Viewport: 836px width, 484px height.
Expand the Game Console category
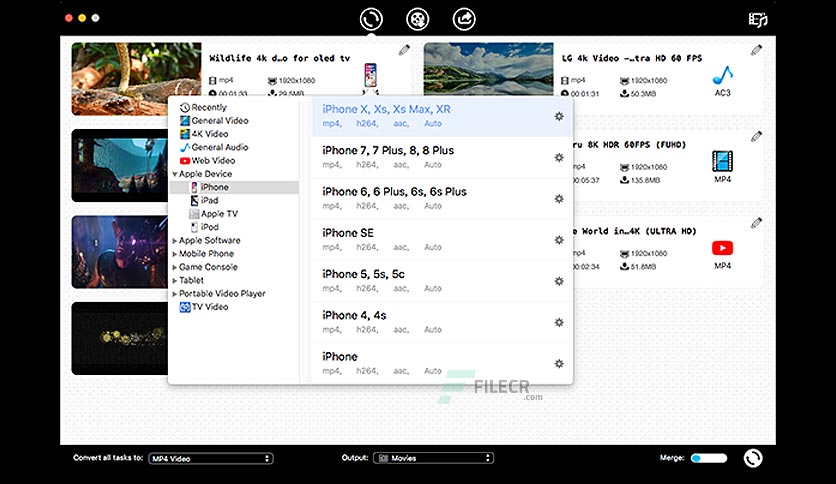click(x=174, y=268)
